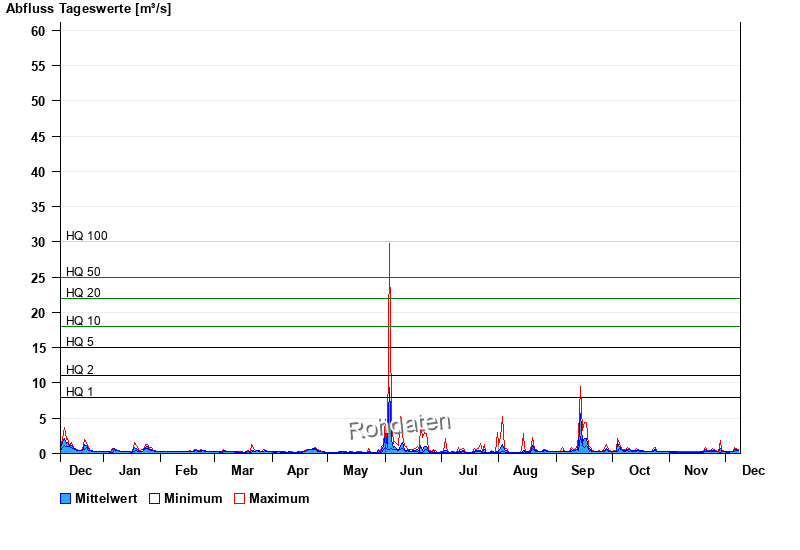Click the HQ 20 line label
This screenshot has width=800, height=550.
pyautogui.click(x=83, y=293)
